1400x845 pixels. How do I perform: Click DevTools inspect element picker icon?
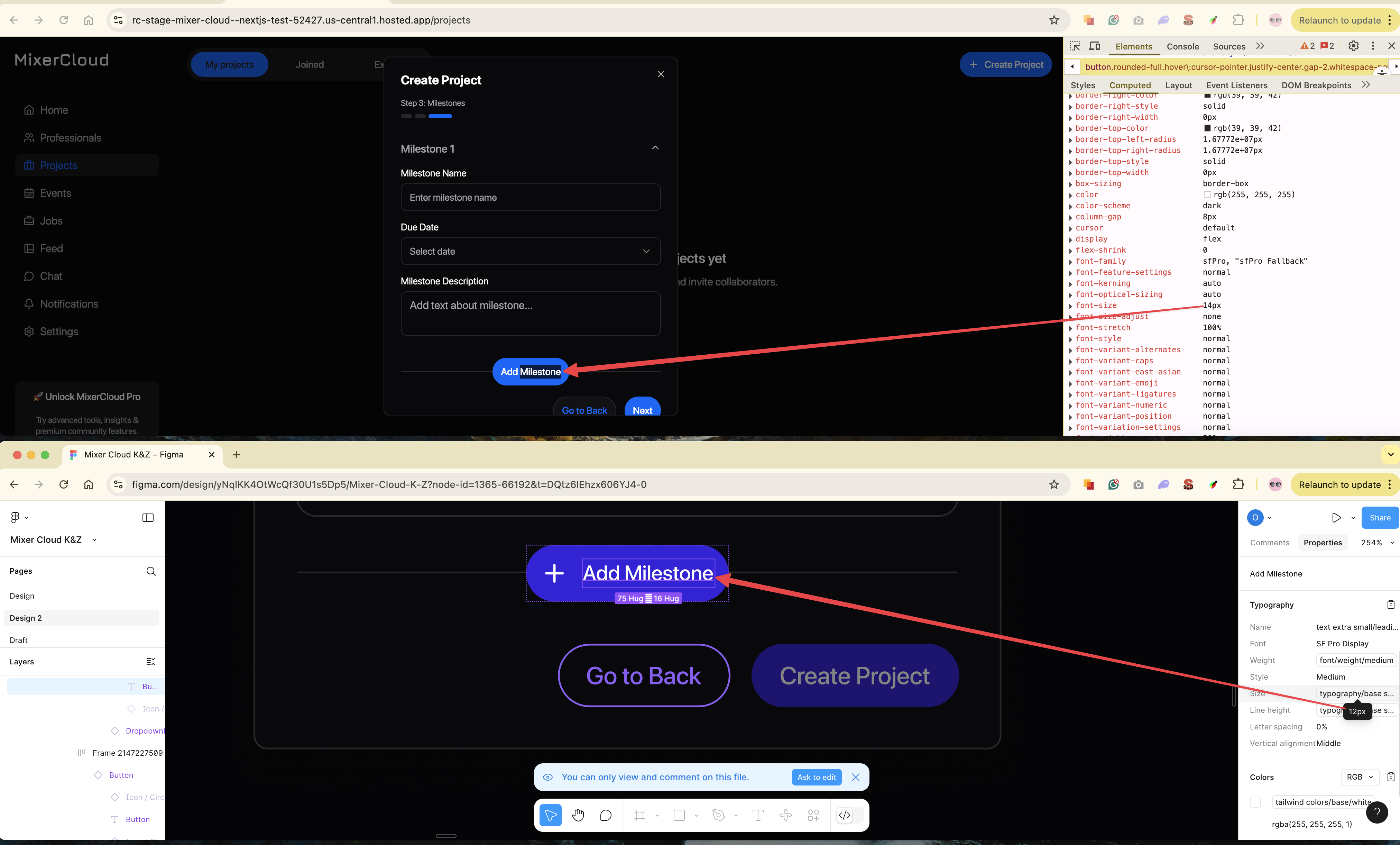[x=1075, y=46]
